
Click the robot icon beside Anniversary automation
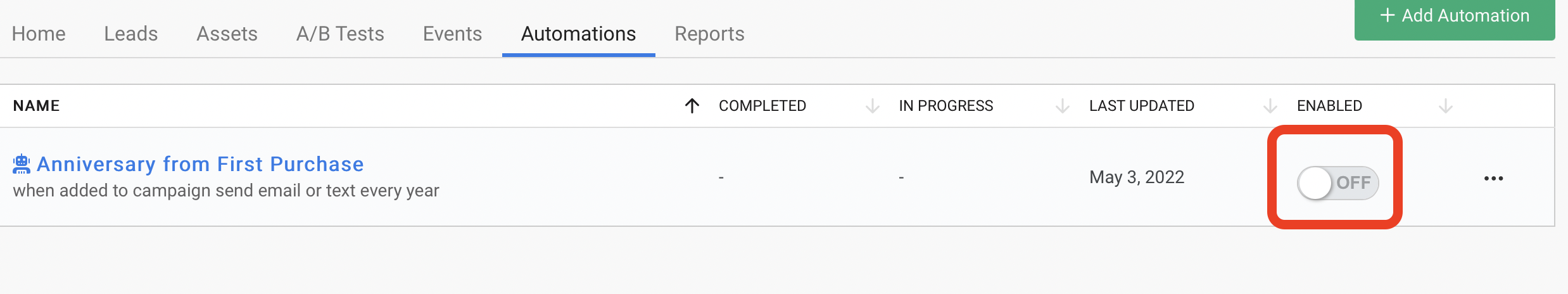click(22, 164)
